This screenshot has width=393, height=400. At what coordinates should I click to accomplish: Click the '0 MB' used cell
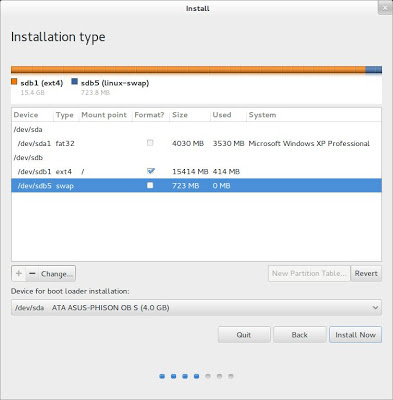(x=221, y=185)
